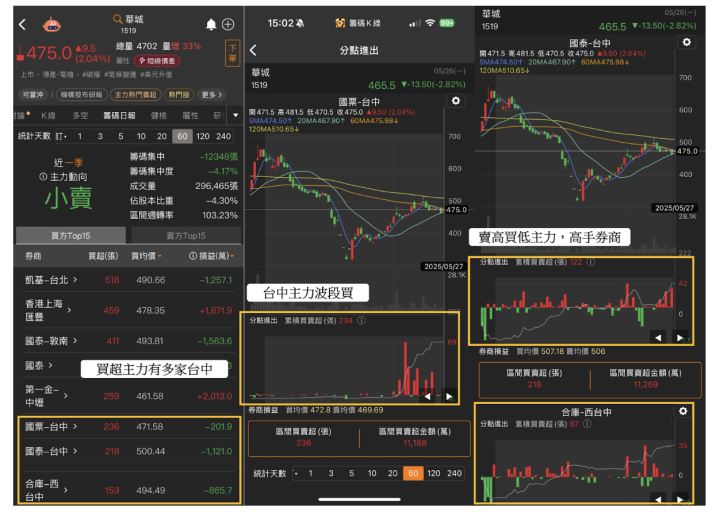This screenshot has width=720, height=516.
Task: Tap the info icon next to 損益(萬)
Action: pyautogui.click(x=193, y=256)
